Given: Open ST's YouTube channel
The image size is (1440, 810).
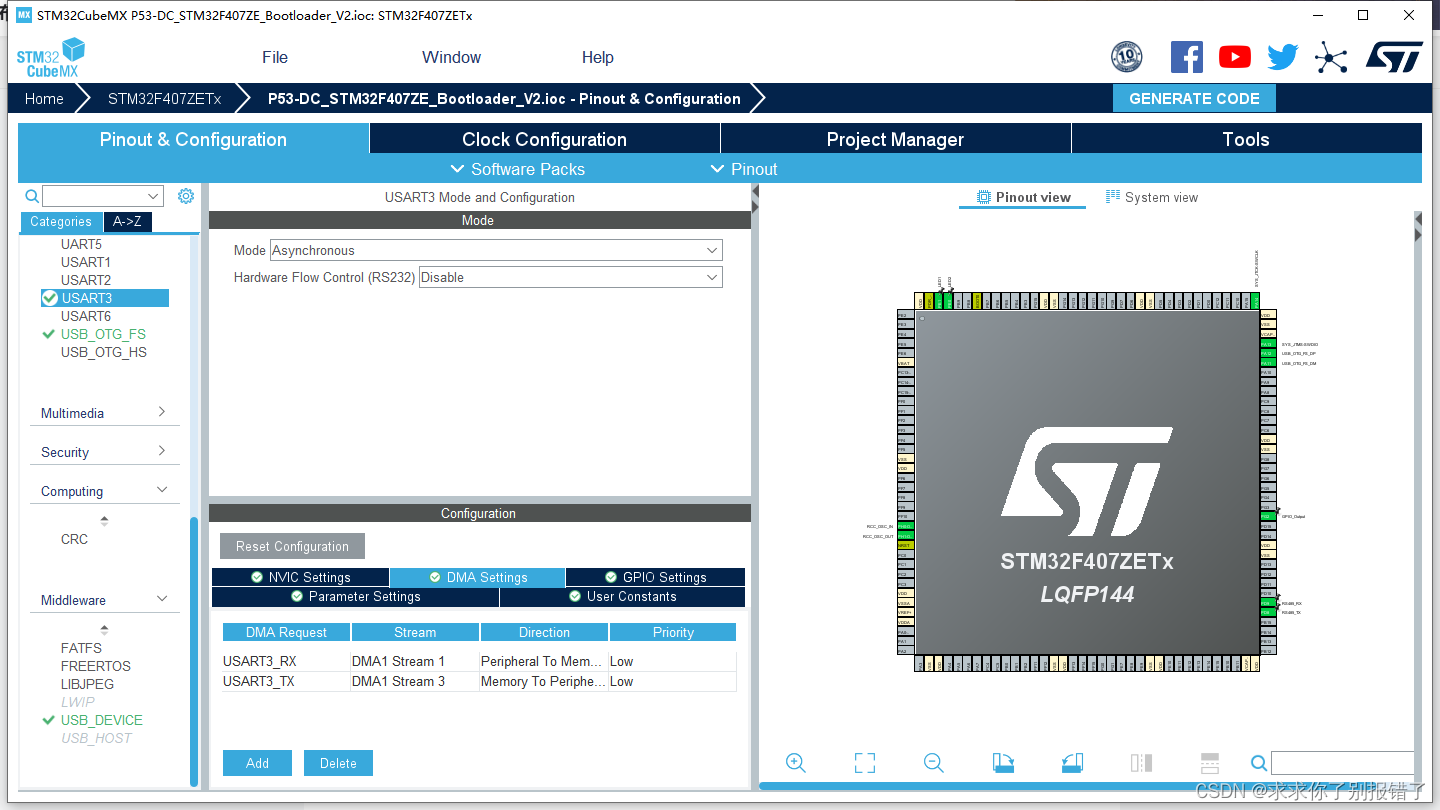Looking at the screenshot, I should [x=1234, y=57].
